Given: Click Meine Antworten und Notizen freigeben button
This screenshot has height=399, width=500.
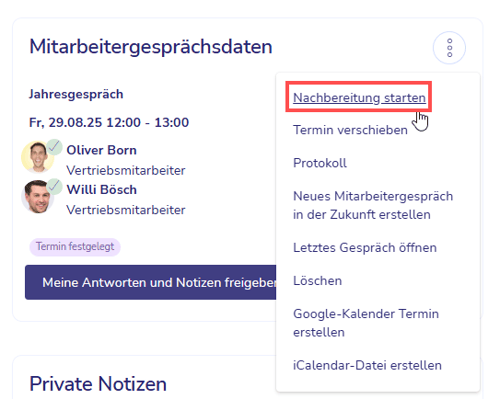Looking at the screenshot, I should tap(151, 282).
